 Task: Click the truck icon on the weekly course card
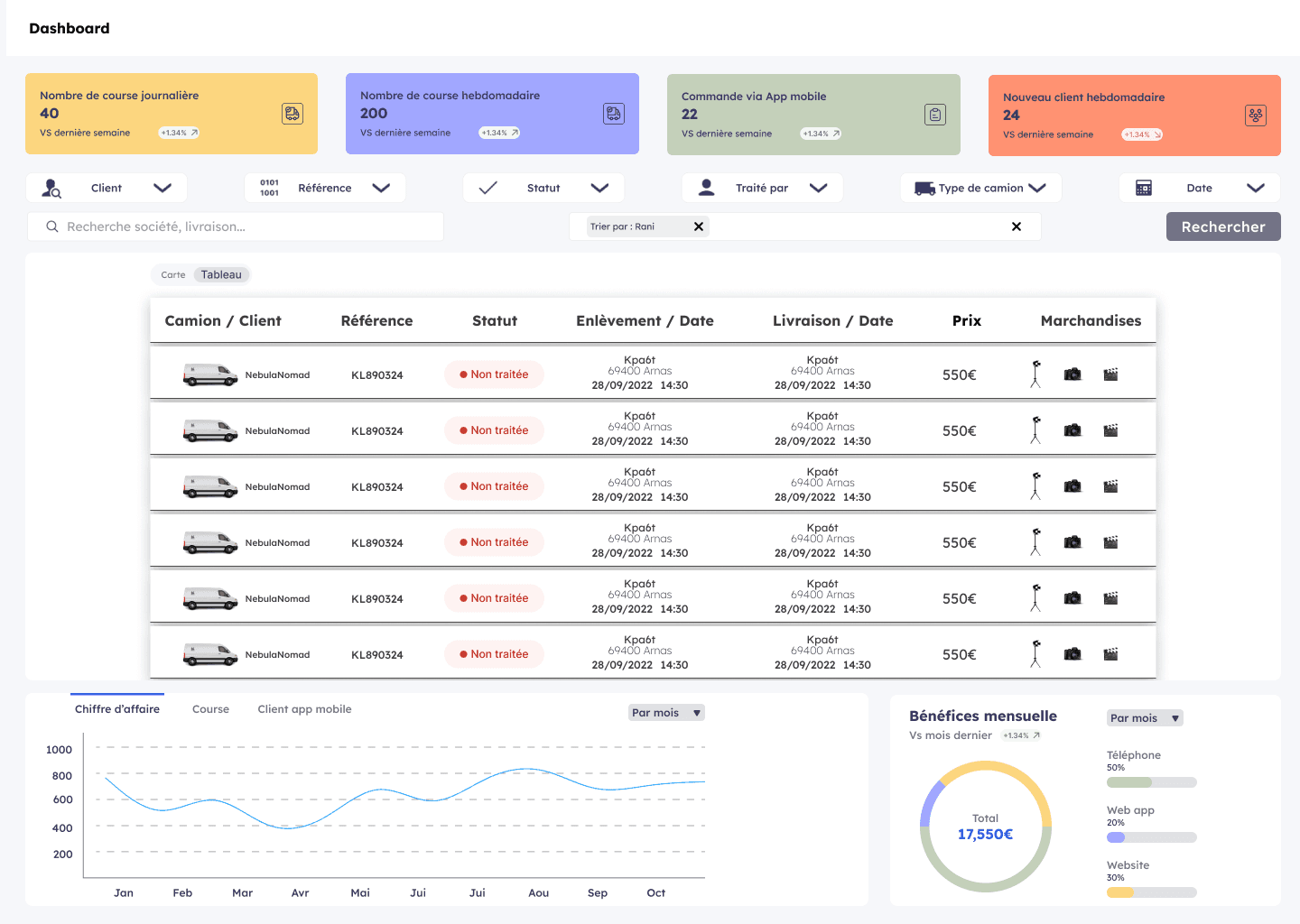point(613,114)
